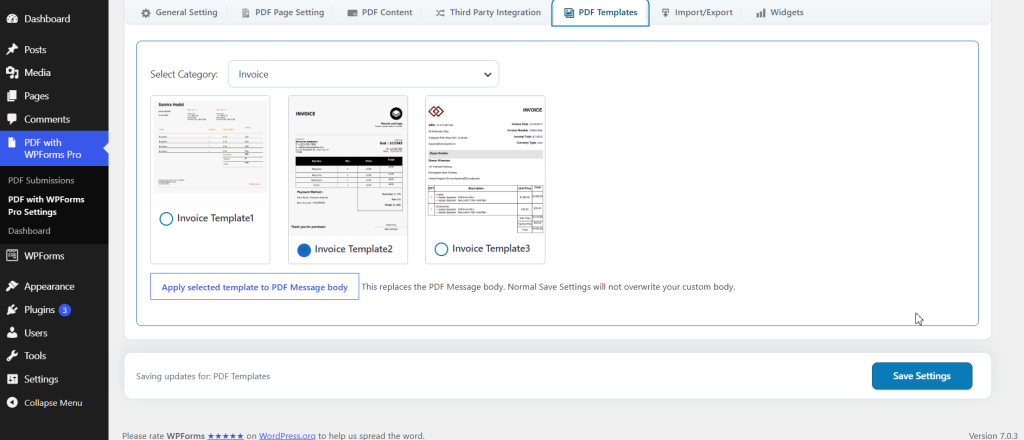Click the Tools wrench icon
Screen dimensions: 1024x440
click(x=12, y=356)
